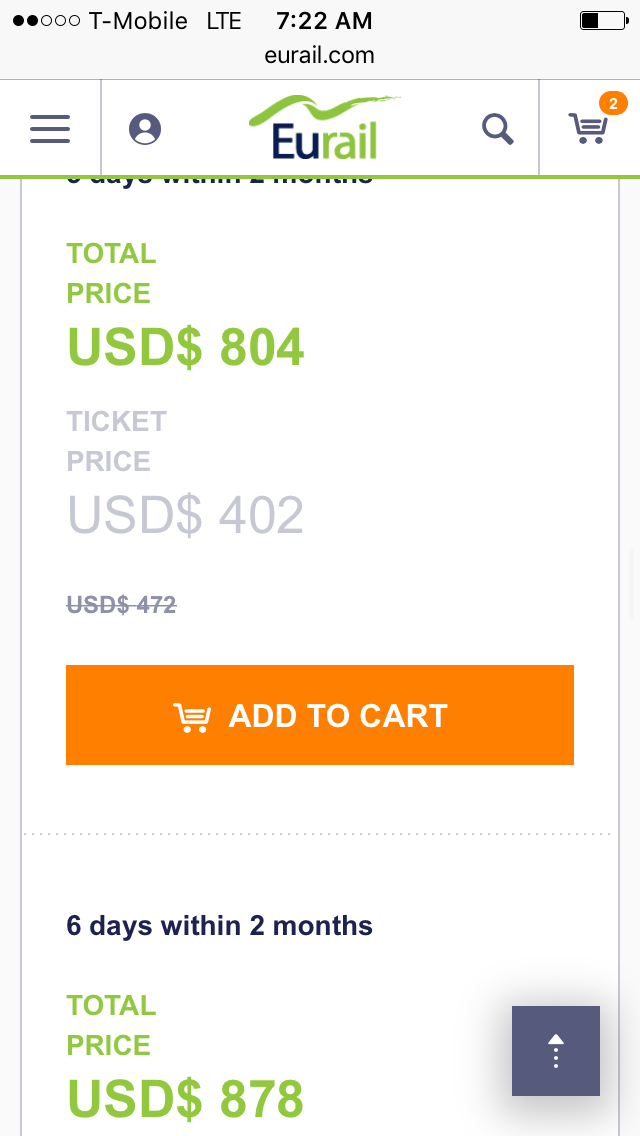Tap the cart icon inside Add to Cart
Screen dimensions: 640x1136
click(x=191, y=716)
